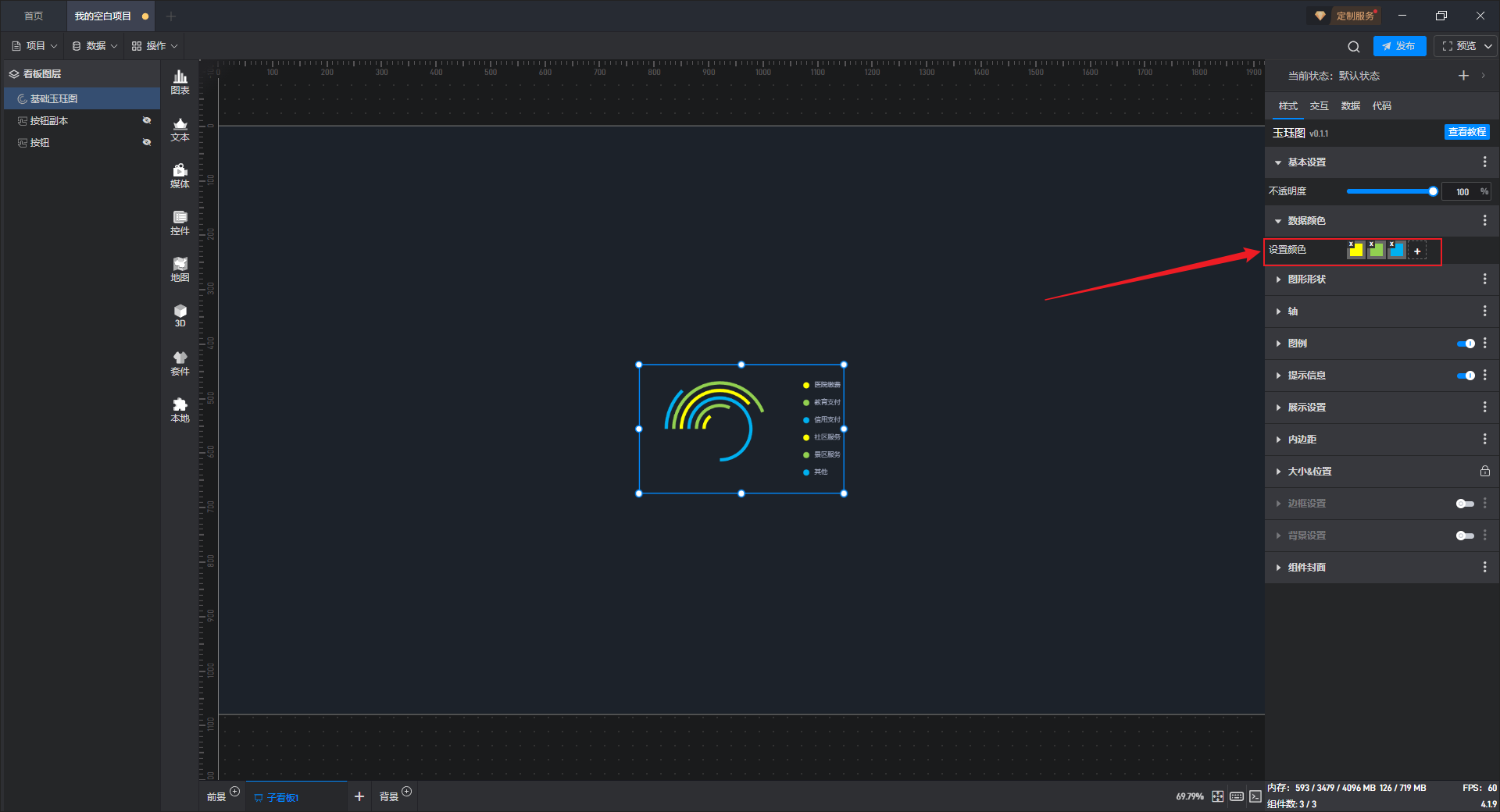
Task: Open the 操作 operations dropdown menu
Action: (x=155, y=46)
